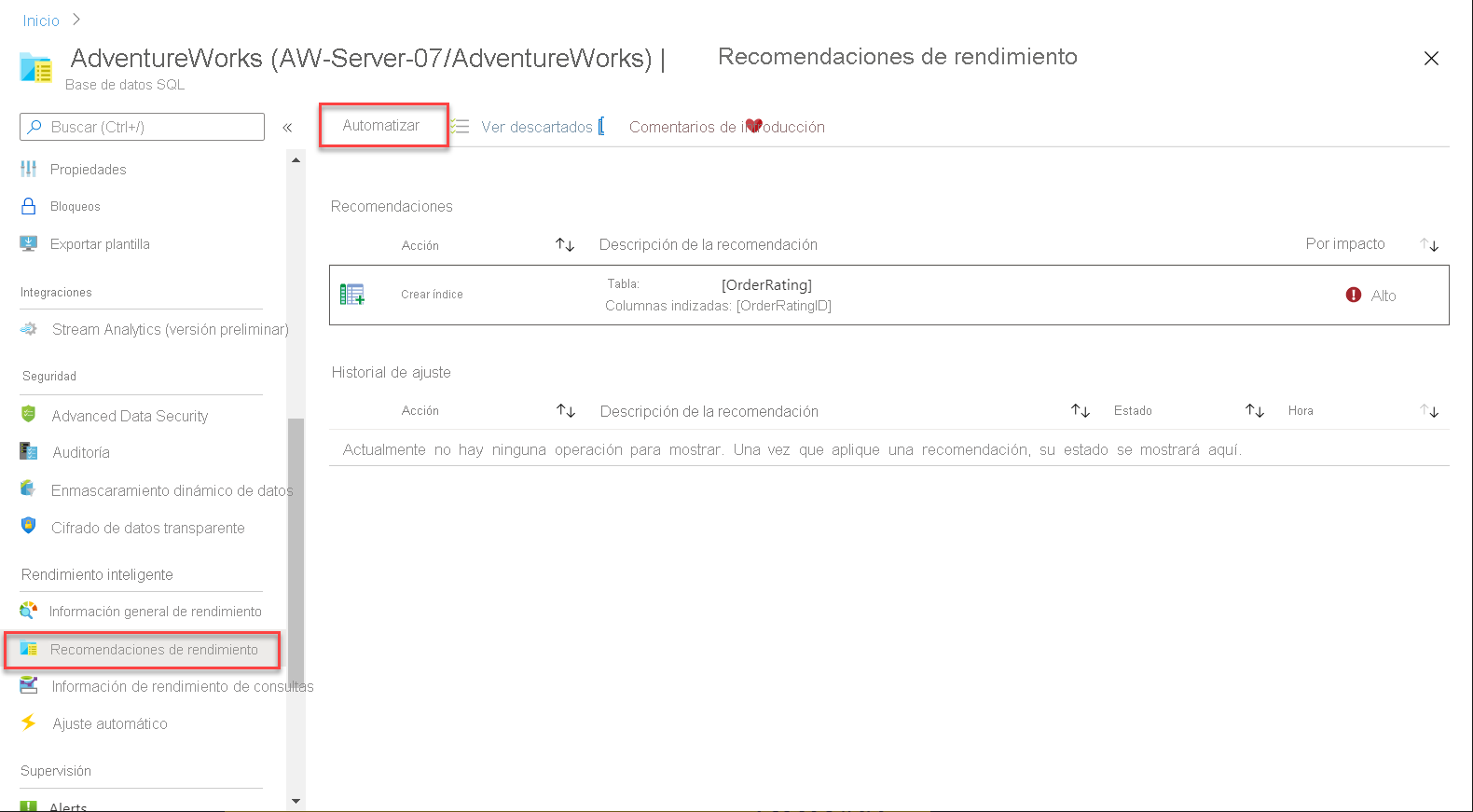Click sidebar scrollbar up arrow
Viewport: 1473px width, 812px height.
point(296,160)
